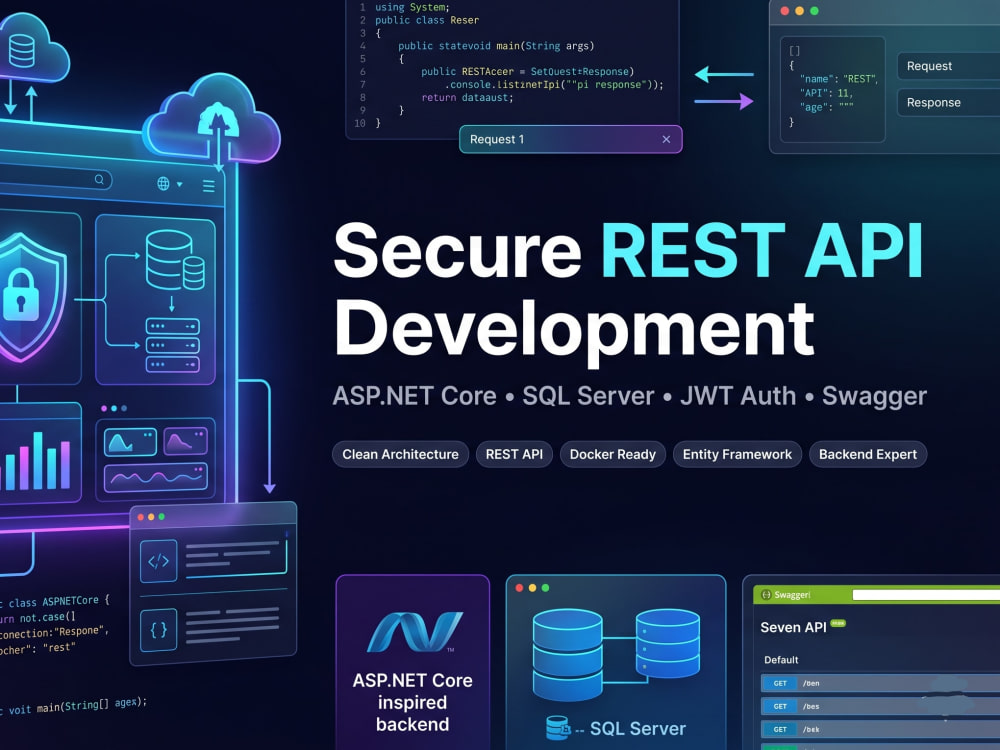Click the SQL Server database cluster graphic
1000x750 pixels.
(616, 654)
